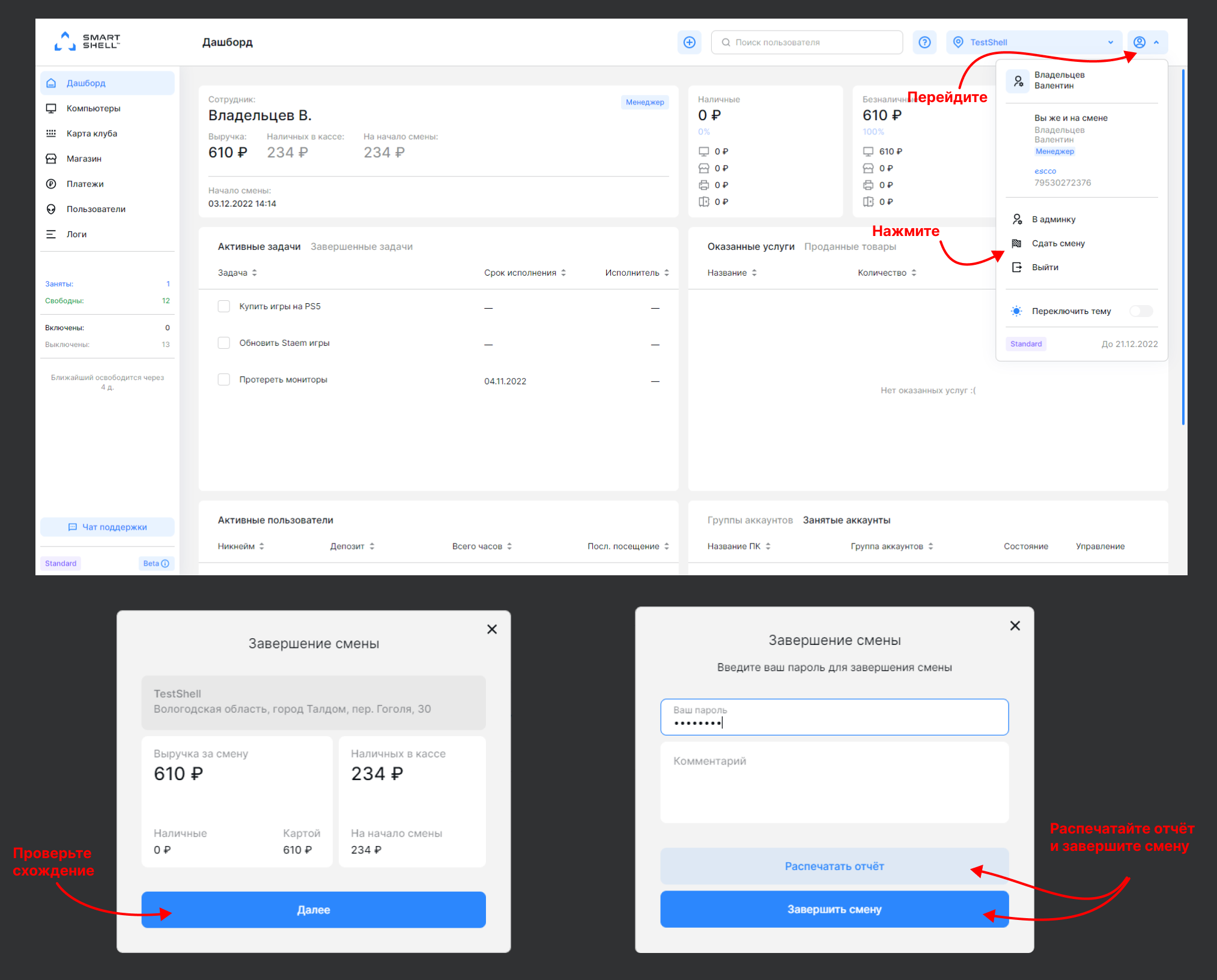Collapse the profile menu with the chevron
This screenshot has height=980, width=1217.
[x=1156, y=42]
